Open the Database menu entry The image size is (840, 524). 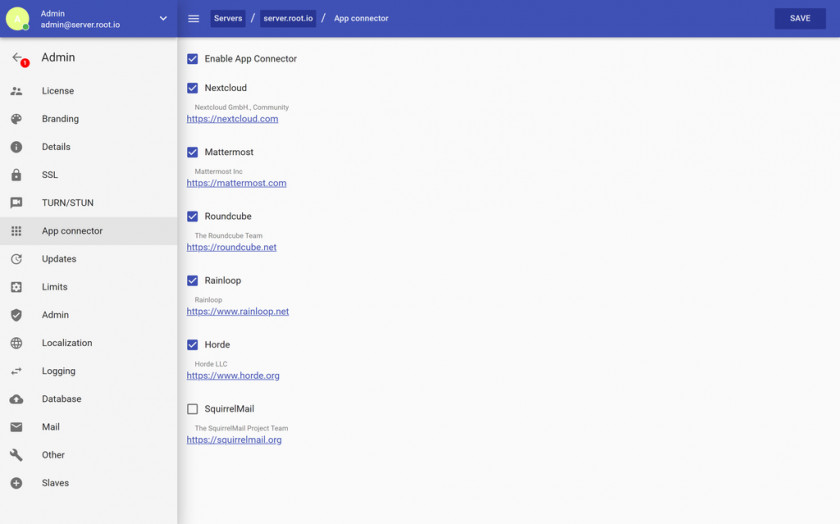pos(88,399)
